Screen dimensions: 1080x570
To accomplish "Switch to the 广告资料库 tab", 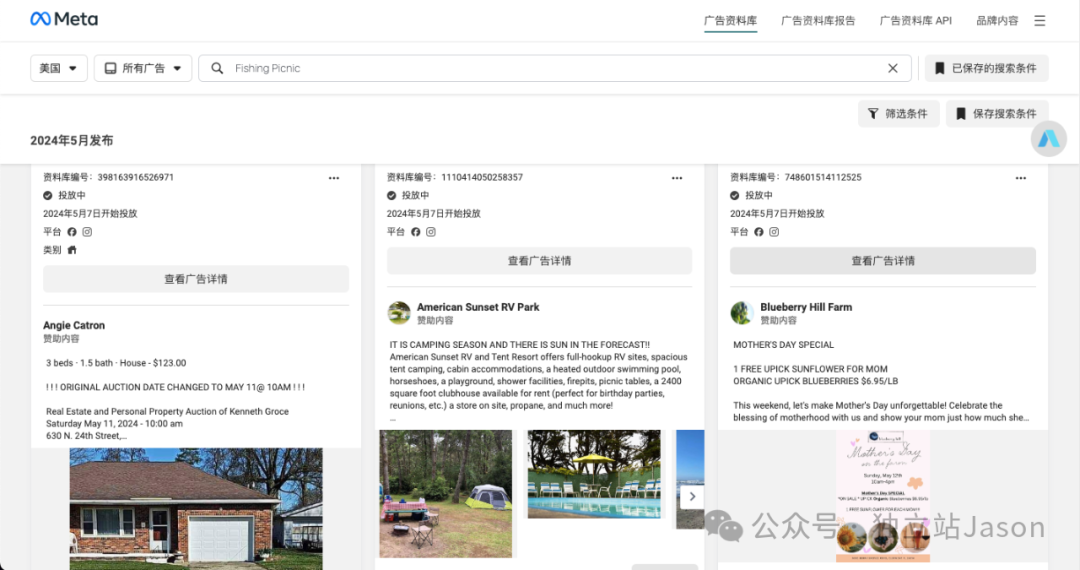I will click(x=730, y=21).
